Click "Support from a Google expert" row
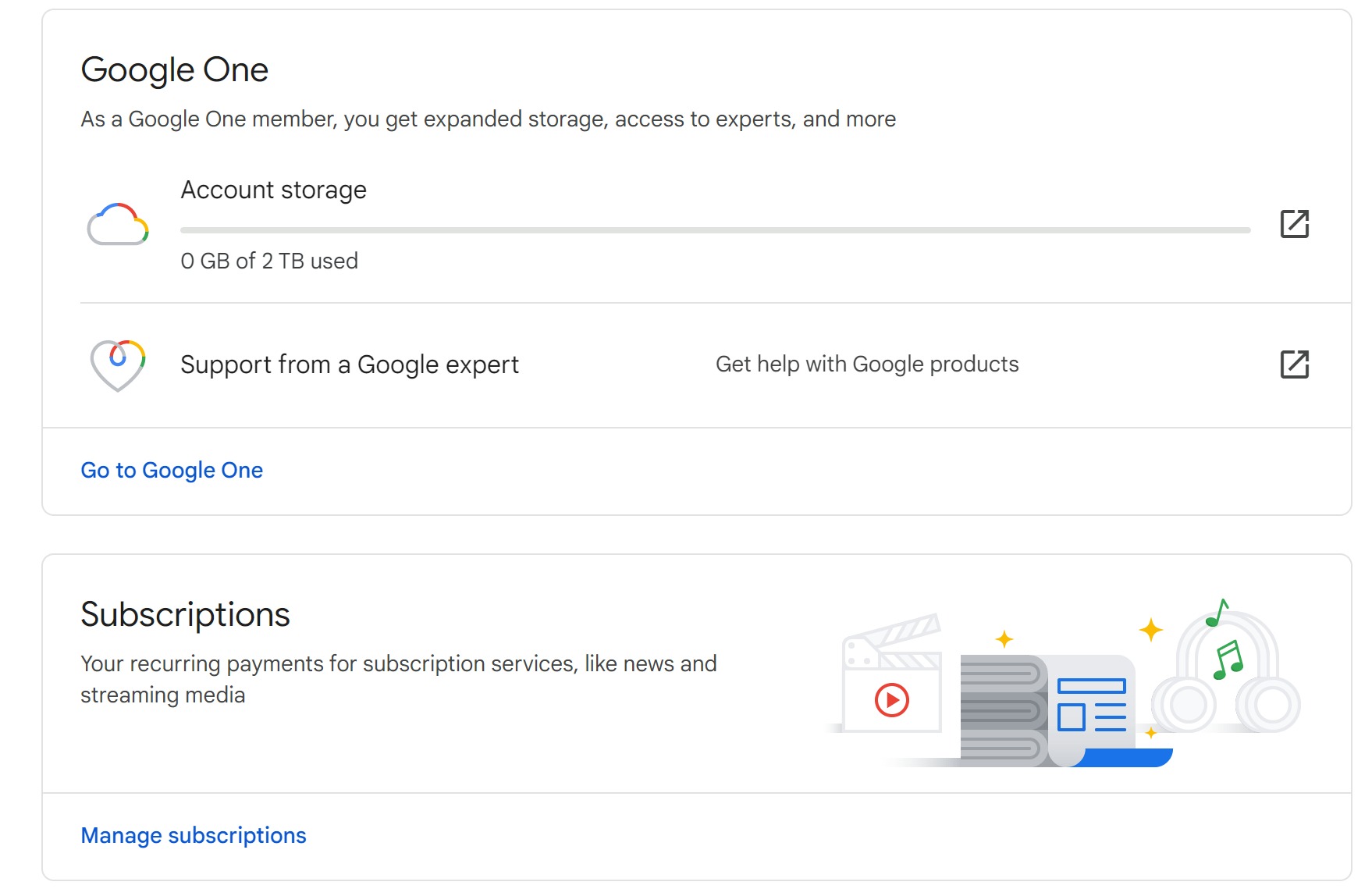The height and width of the screenshot is (896, 1372). [x=350, y=364]
